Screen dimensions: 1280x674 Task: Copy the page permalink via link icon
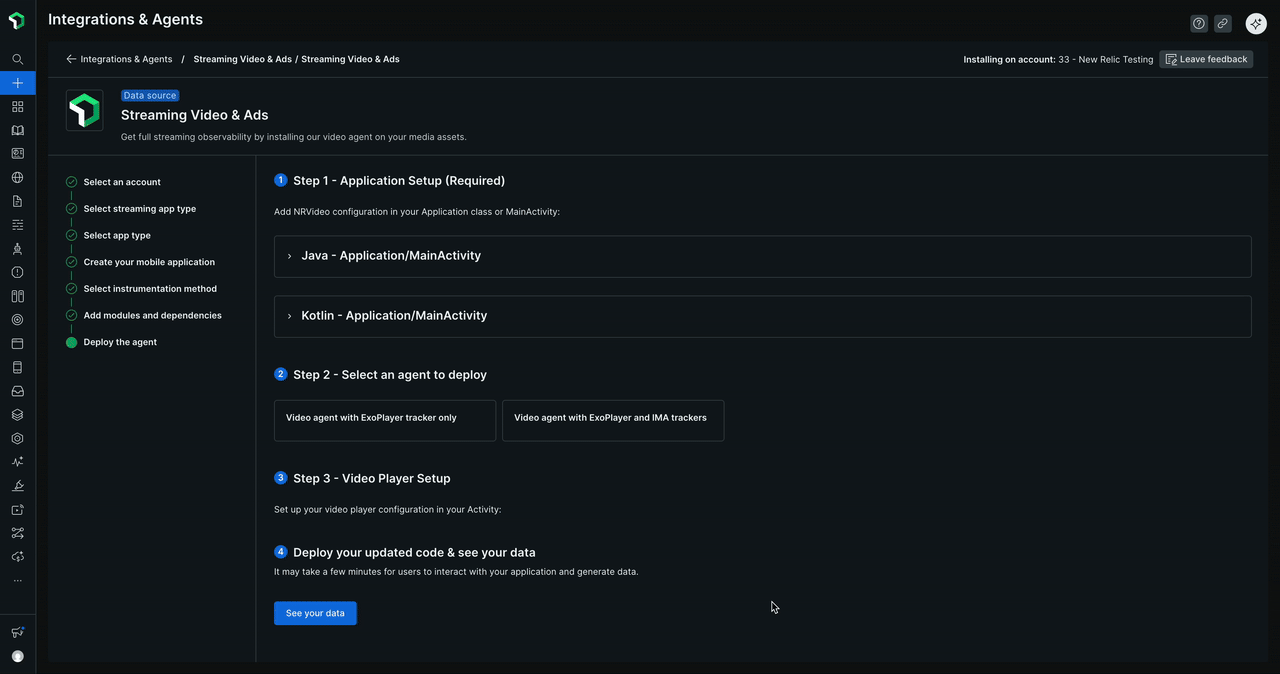point(1222,23)
